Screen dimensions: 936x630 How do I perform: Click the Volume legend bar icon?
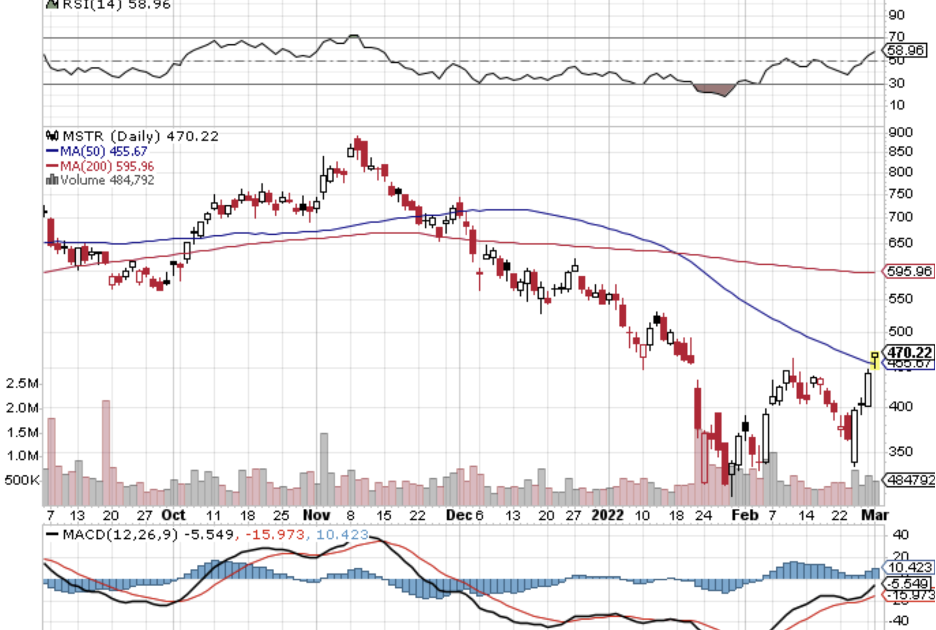pyautogui.click(x=50, y=181)
